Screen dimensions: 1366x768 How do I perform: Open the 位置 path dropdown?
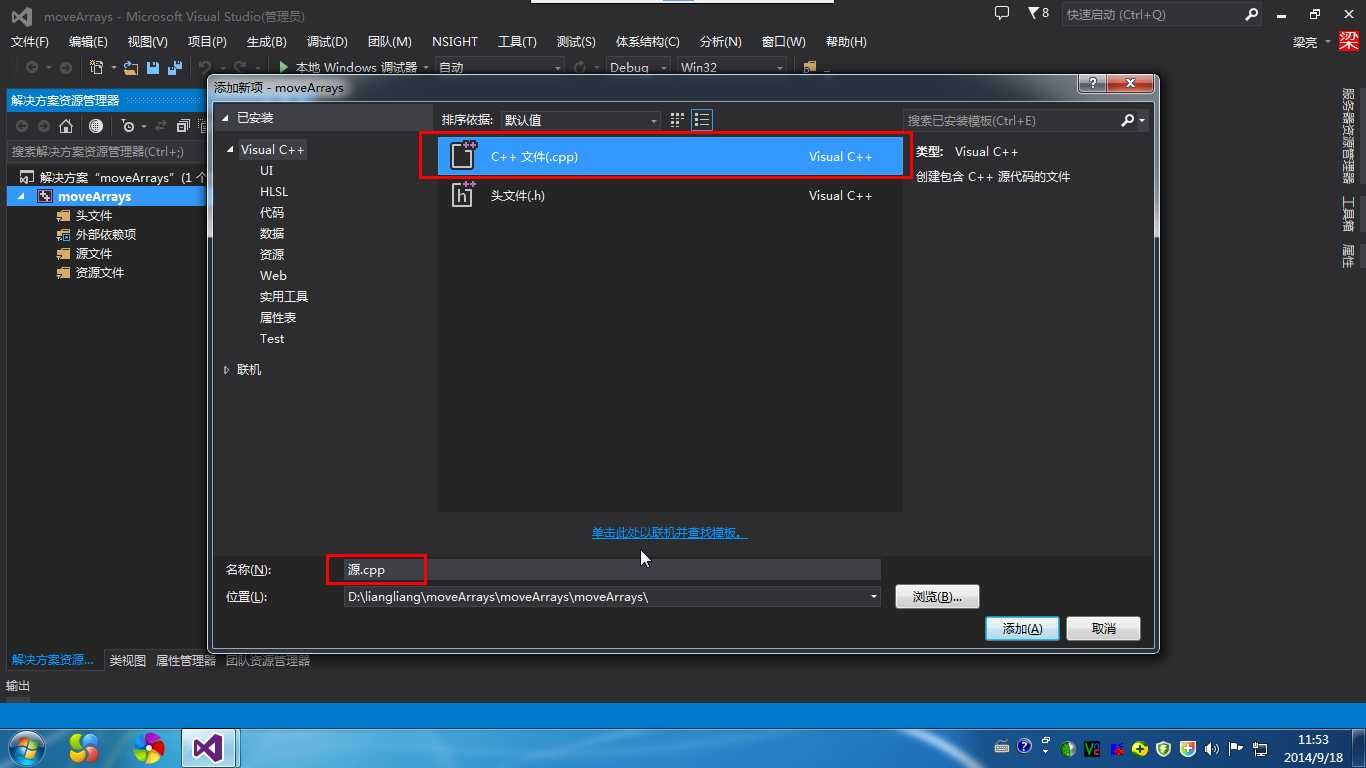(874, 597)
